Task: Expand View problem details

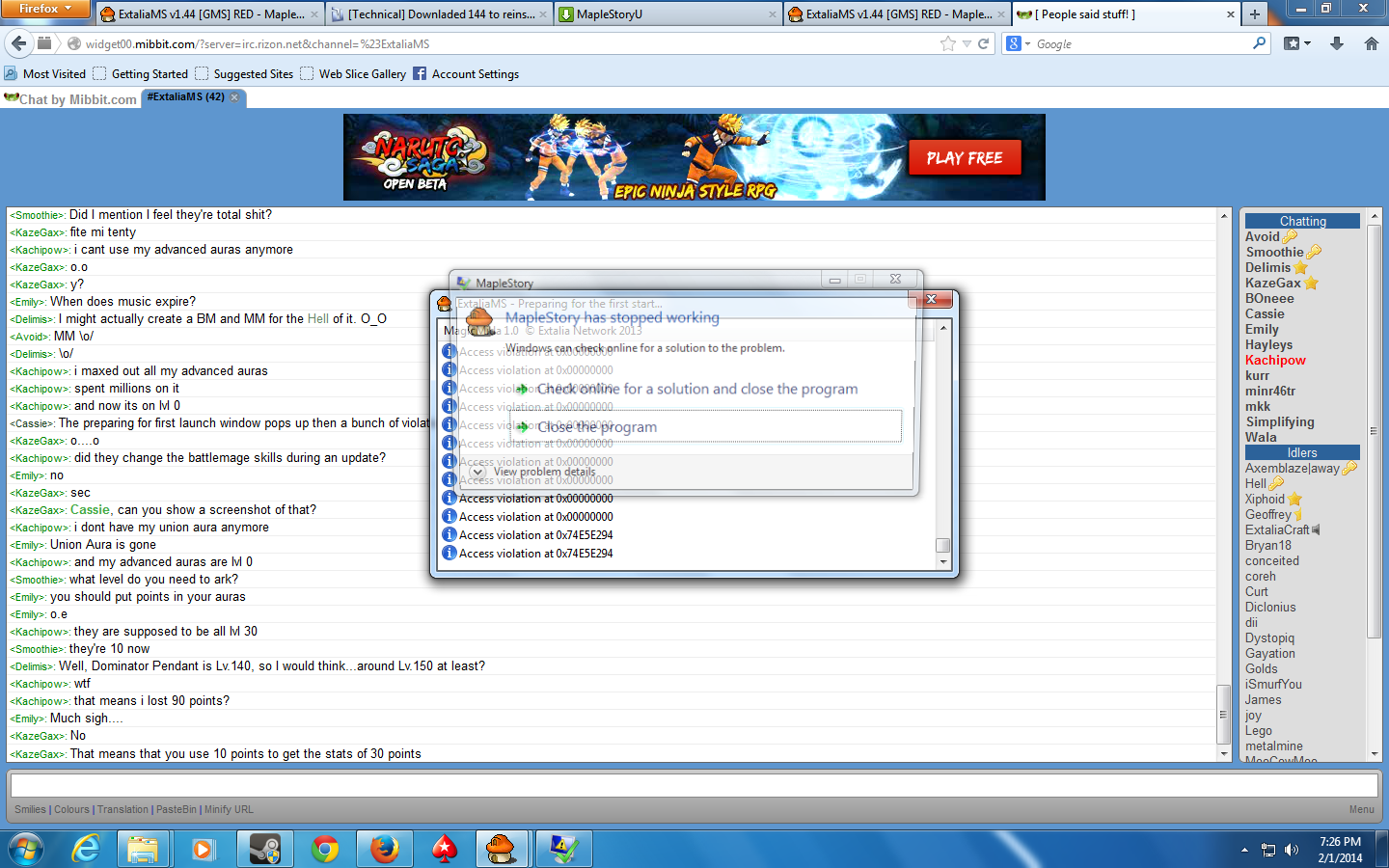Action: click(x=533, y=472)
